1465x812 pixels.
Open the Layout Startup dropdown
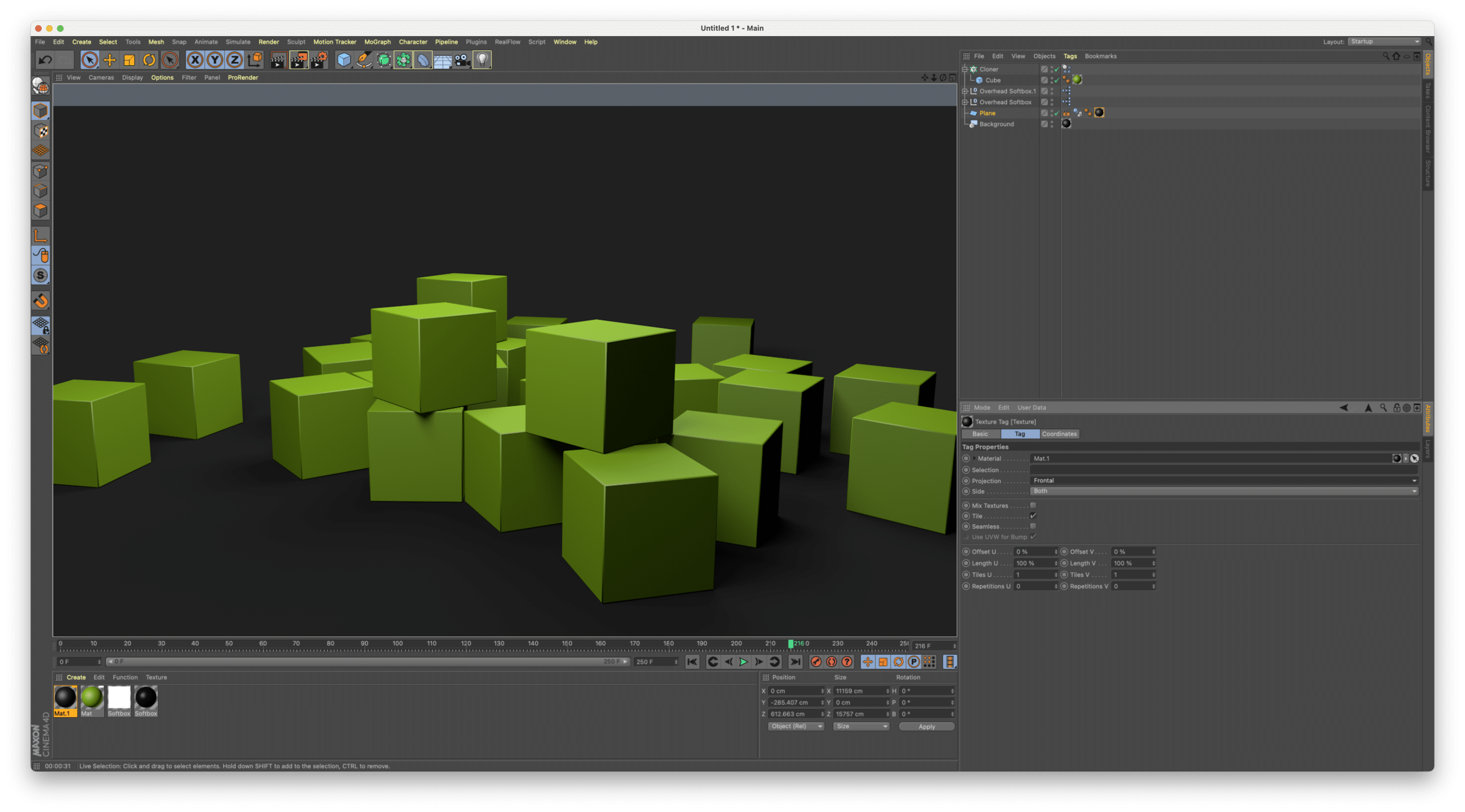[1384, 42]
